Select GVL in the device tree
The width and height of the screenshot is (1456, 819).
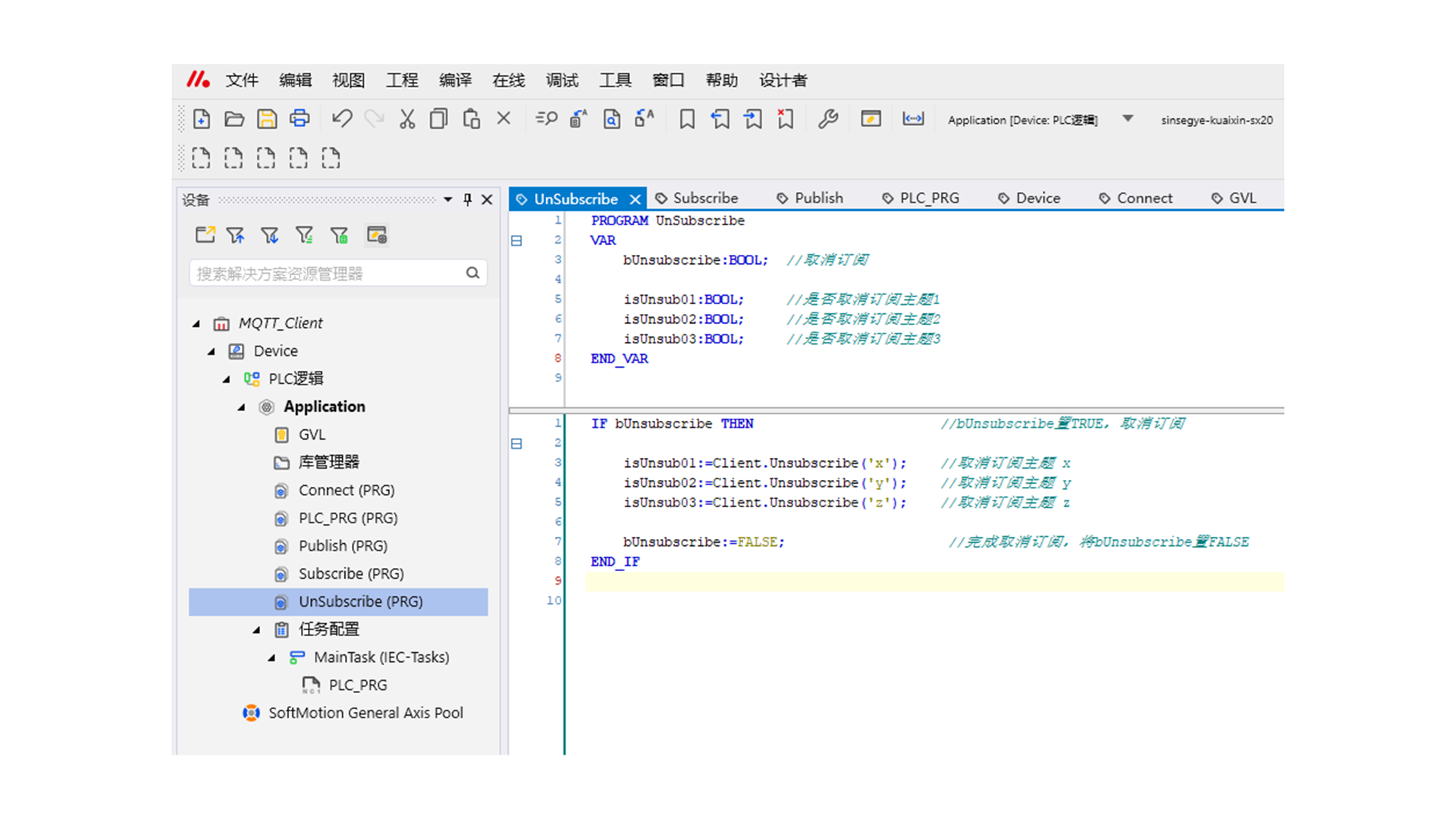[x=312, y=435]
